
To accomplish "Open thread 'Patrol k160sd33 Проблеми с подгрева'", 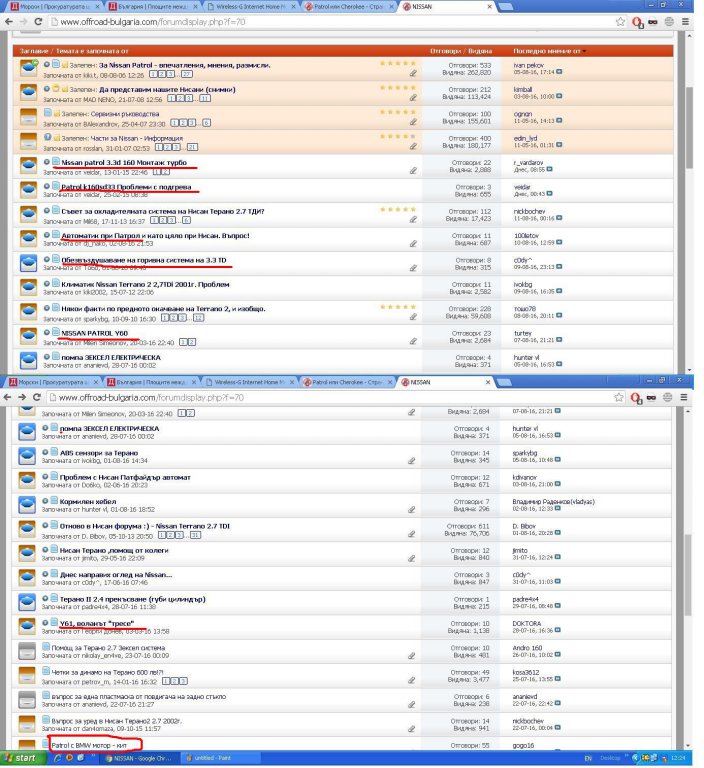I will pos(126,187).
